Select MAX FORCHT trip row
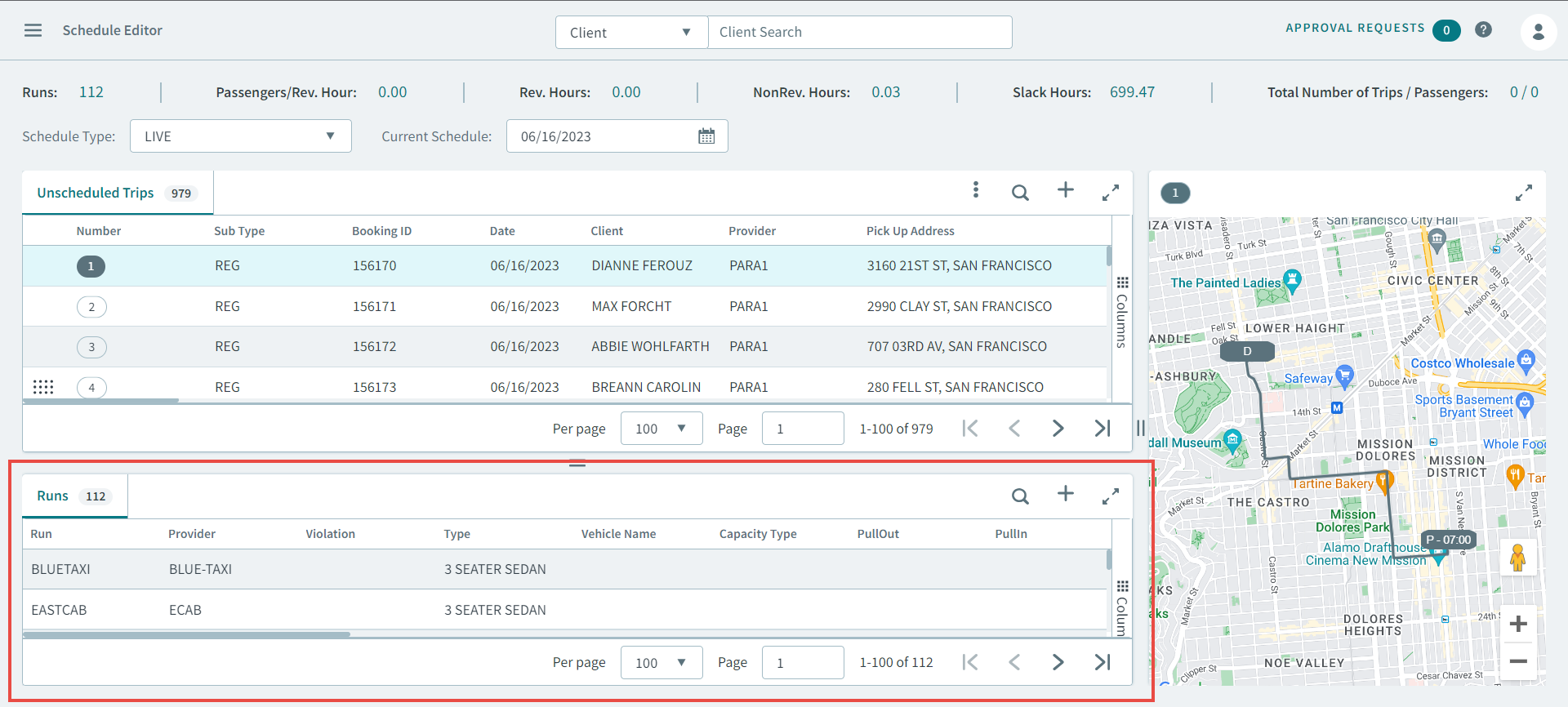This screenshot has height=707, width=1568. (565, 306)
